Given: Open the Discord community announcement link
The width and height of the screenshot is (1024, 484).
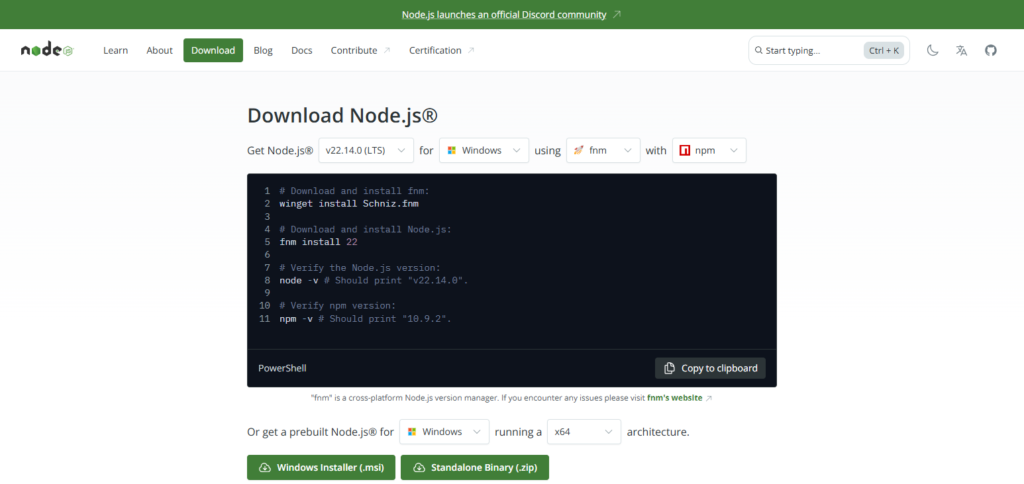Looking at the screenshot, I should click(504, 14).
